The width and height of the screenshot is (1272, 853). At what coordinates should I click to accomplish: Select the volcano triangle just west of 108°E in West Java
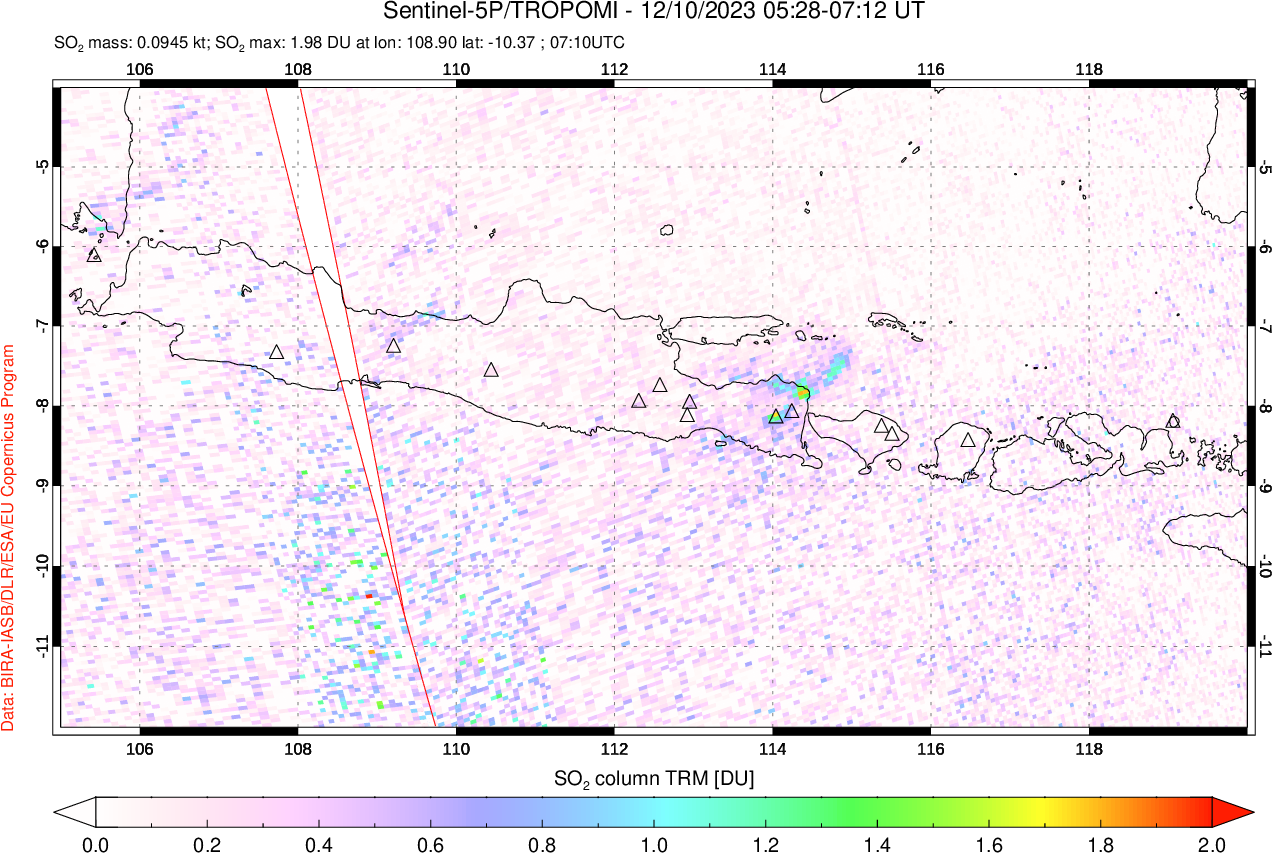click(277, 352)
